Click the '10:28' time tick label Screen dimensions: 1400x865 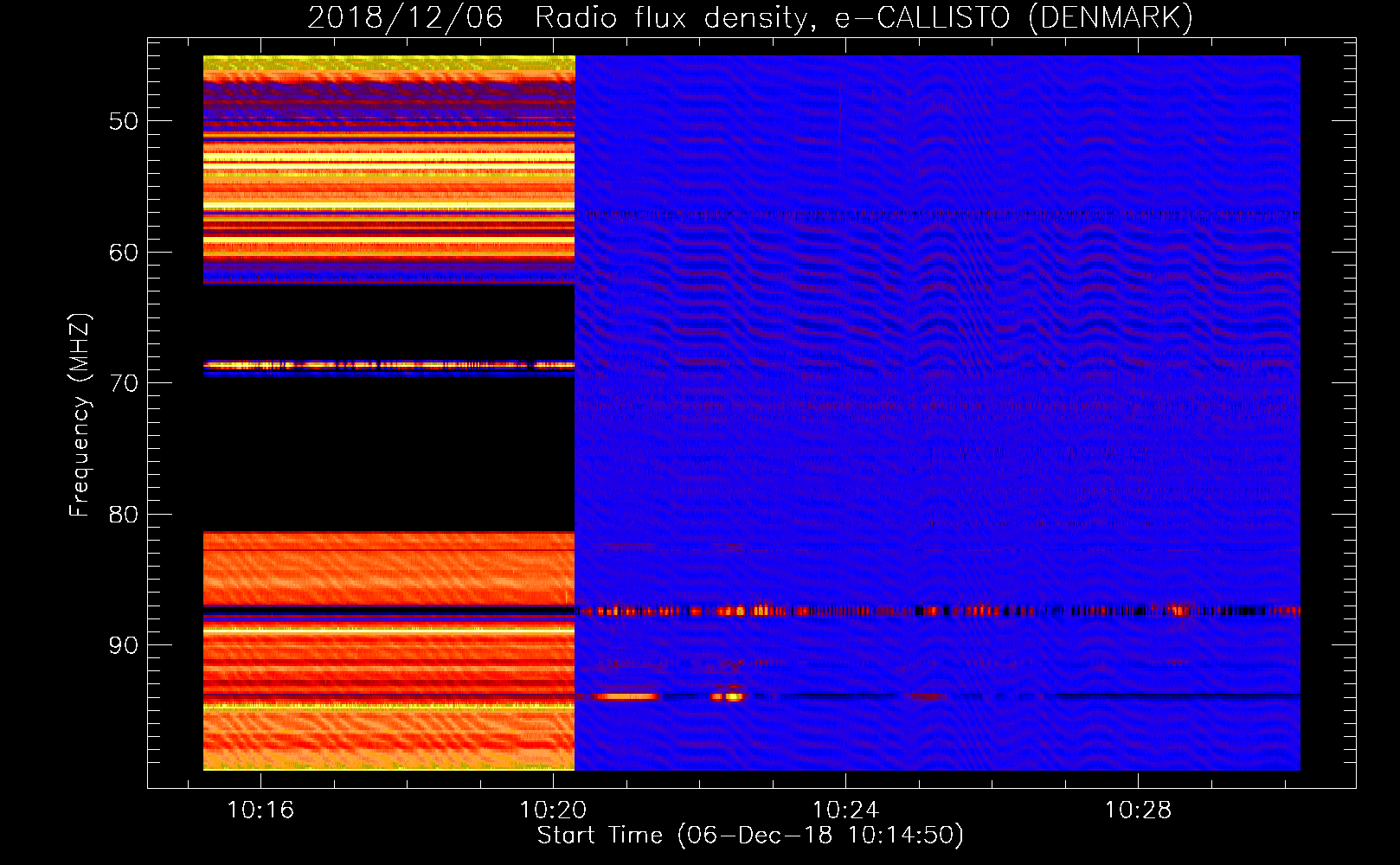coord(1138,811)
